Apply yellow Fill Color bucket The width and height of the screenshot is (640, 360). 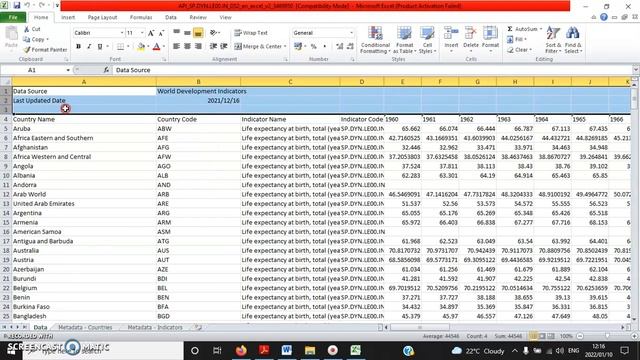(141, 47)
